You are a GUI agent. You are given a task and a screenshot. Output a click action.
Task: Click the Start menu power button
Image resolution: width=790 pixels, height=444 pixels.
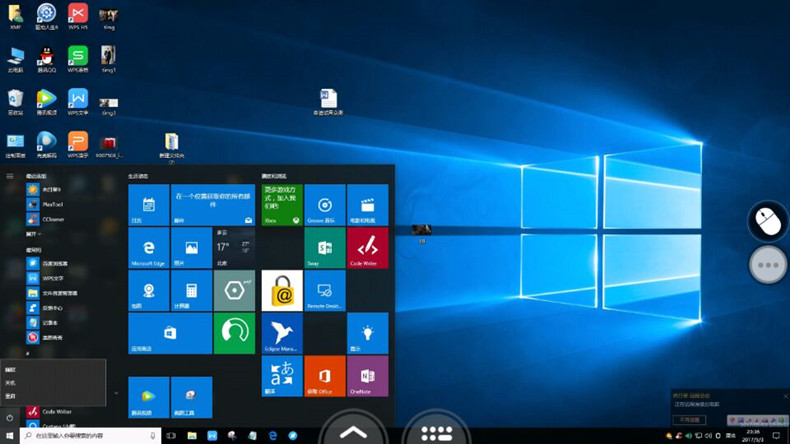(x=9, y=417)
